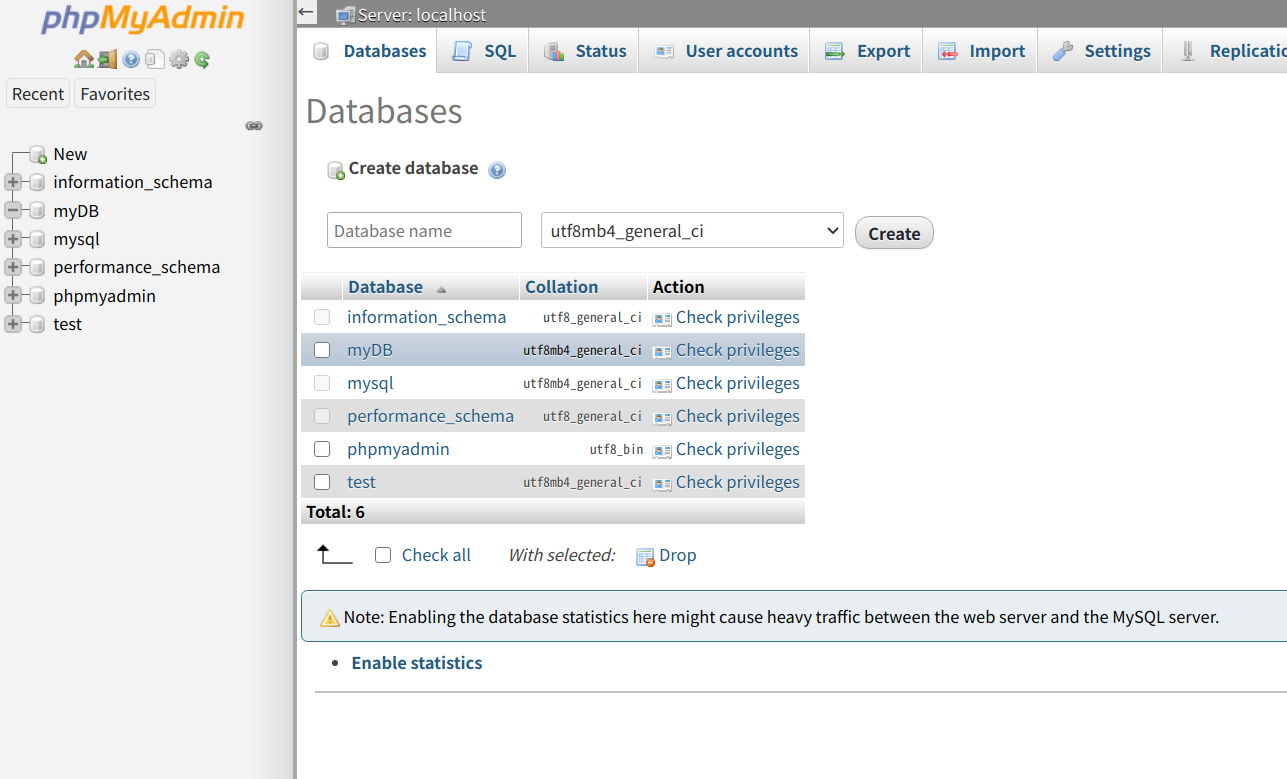Viewport: 1287px width, 779px height.
Task: Click the Home icon above Recent
Action: point(83,59)
